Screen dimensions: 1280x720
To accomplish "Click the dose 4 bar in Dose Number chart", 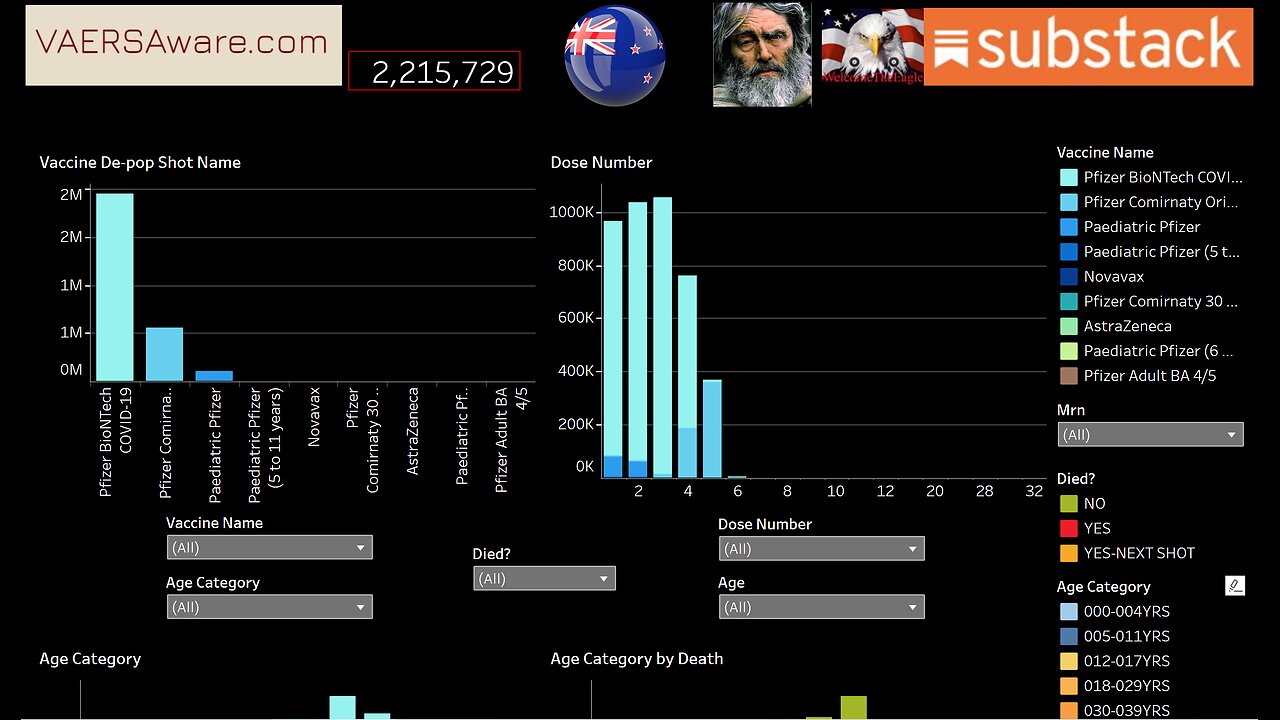I will point(687,376).
